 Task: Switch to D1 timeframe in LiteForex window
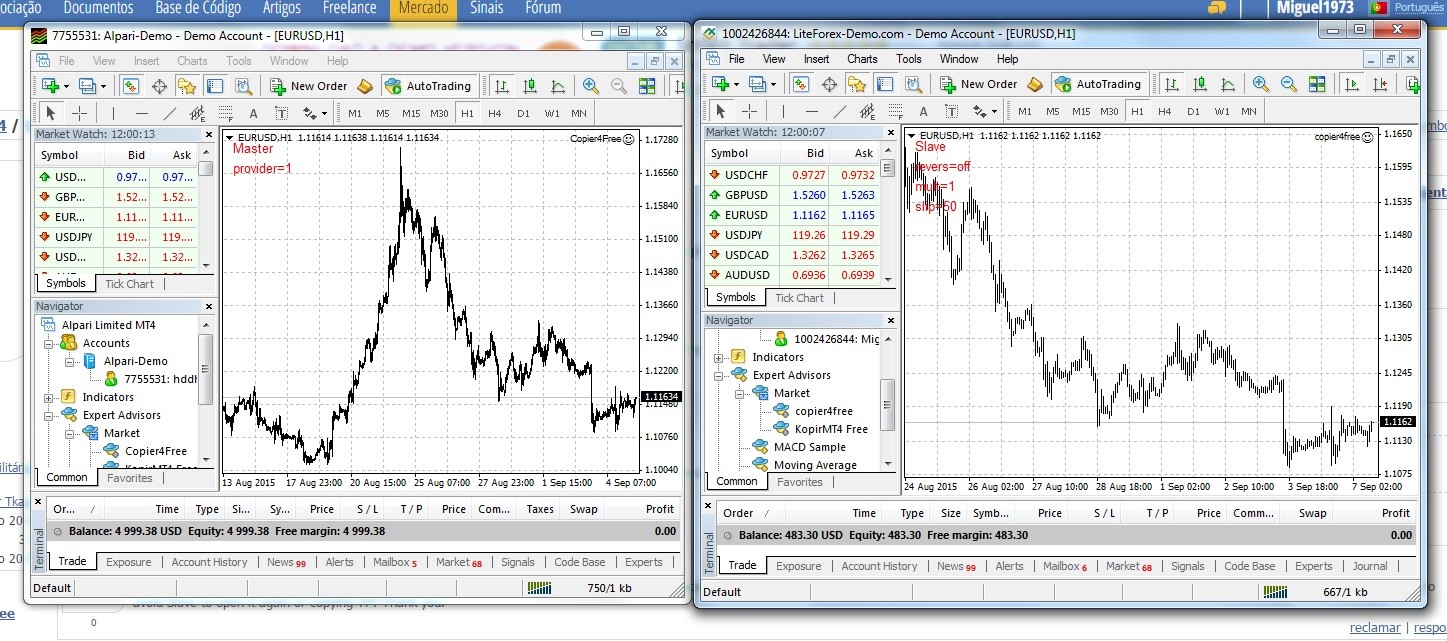pos(1193,111)
